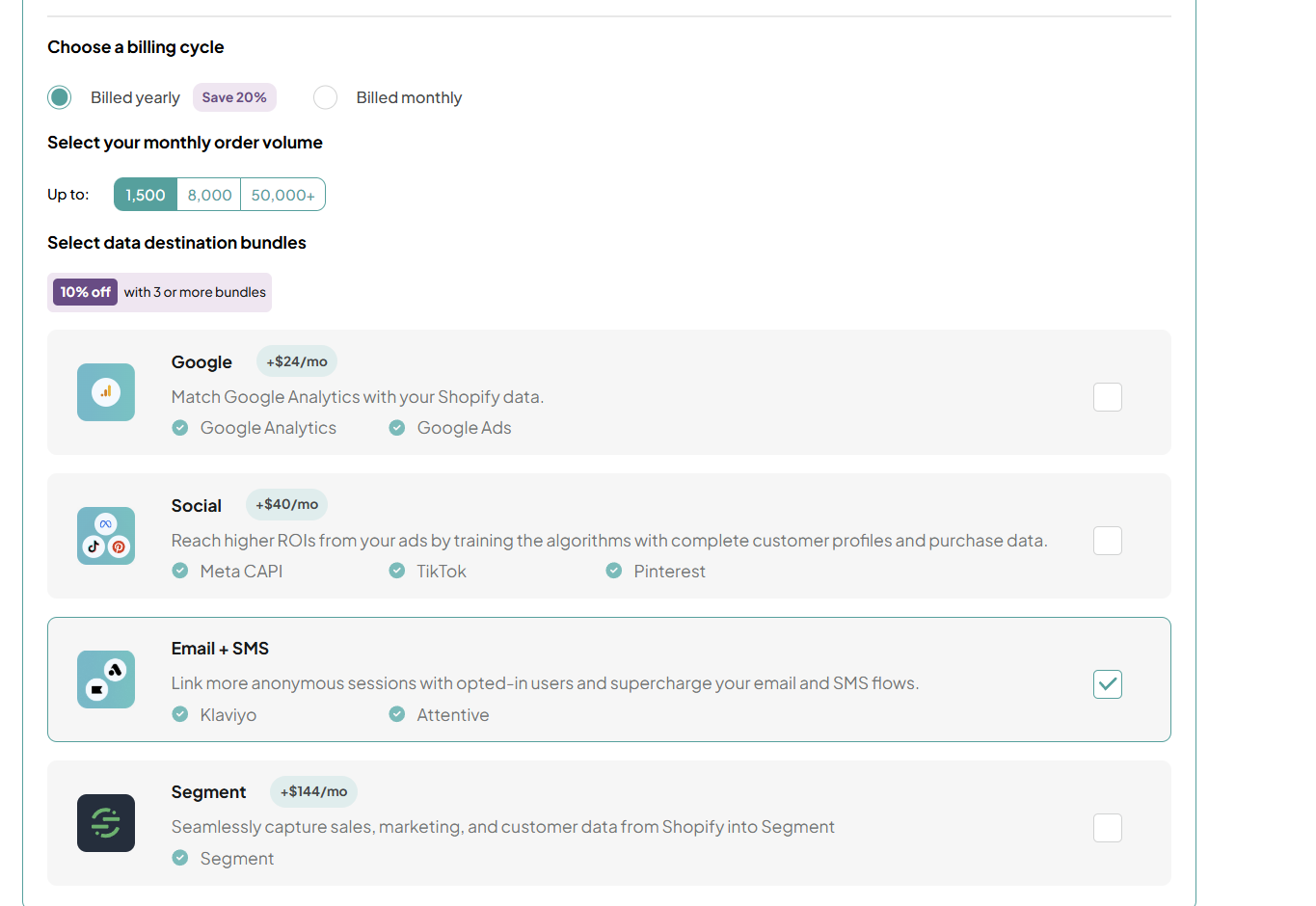Click the 'Link more anonymous sessions' description
Image resolution: width=1316 pixels, height=906 pixels.
546,683
